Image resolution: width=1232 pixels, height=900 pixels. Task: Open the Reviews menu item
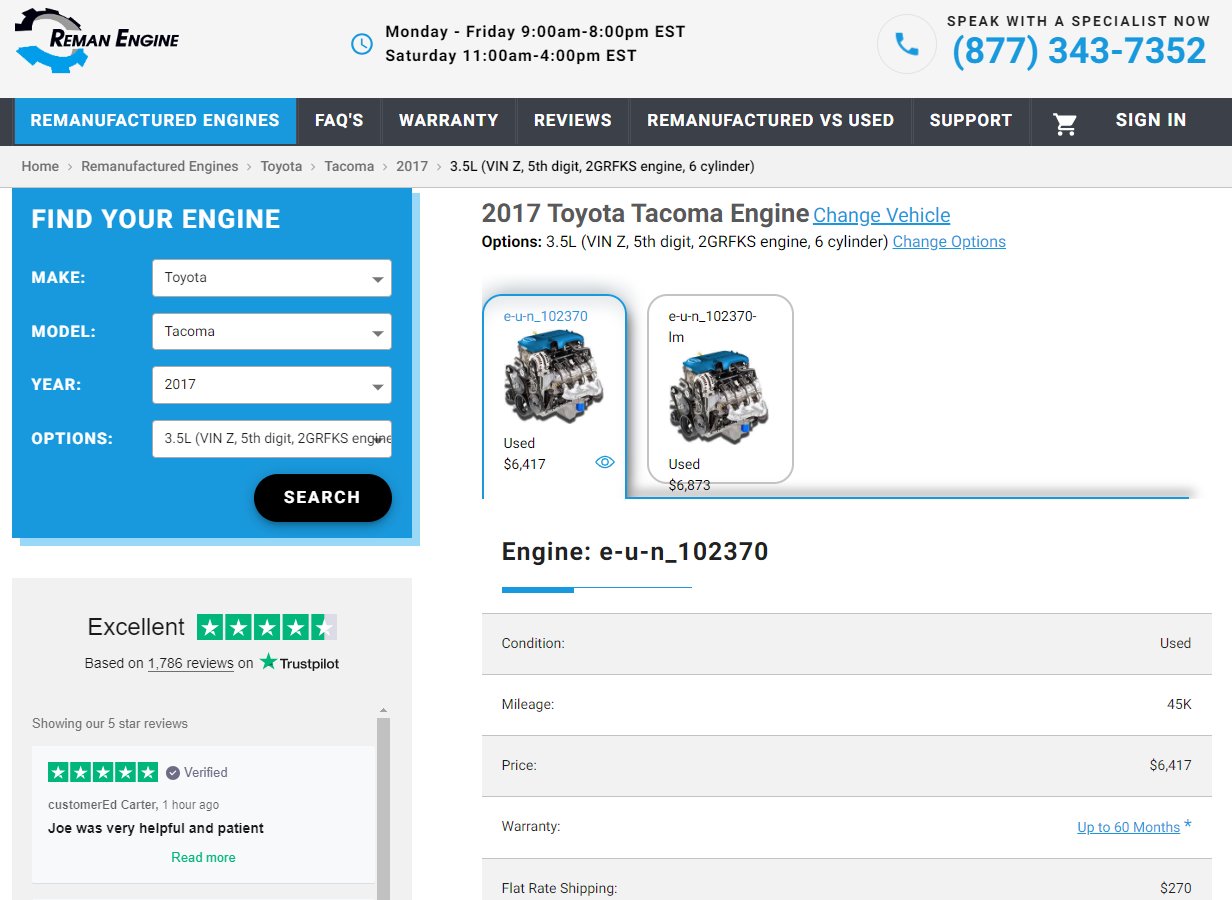573,121
